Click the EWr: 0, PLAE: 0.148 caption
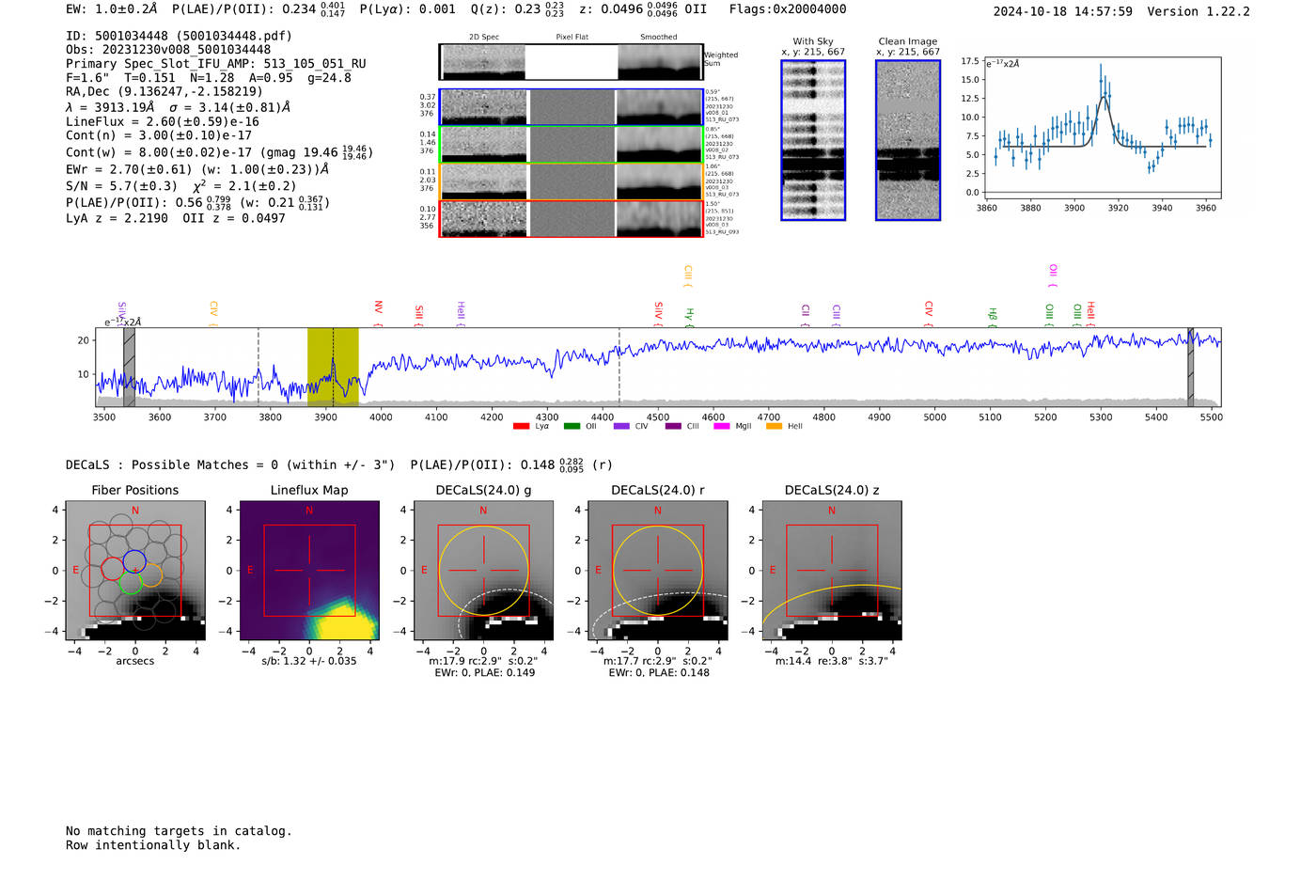Image resolution: width=1316 pixels, height=896 pixels. 659,673
